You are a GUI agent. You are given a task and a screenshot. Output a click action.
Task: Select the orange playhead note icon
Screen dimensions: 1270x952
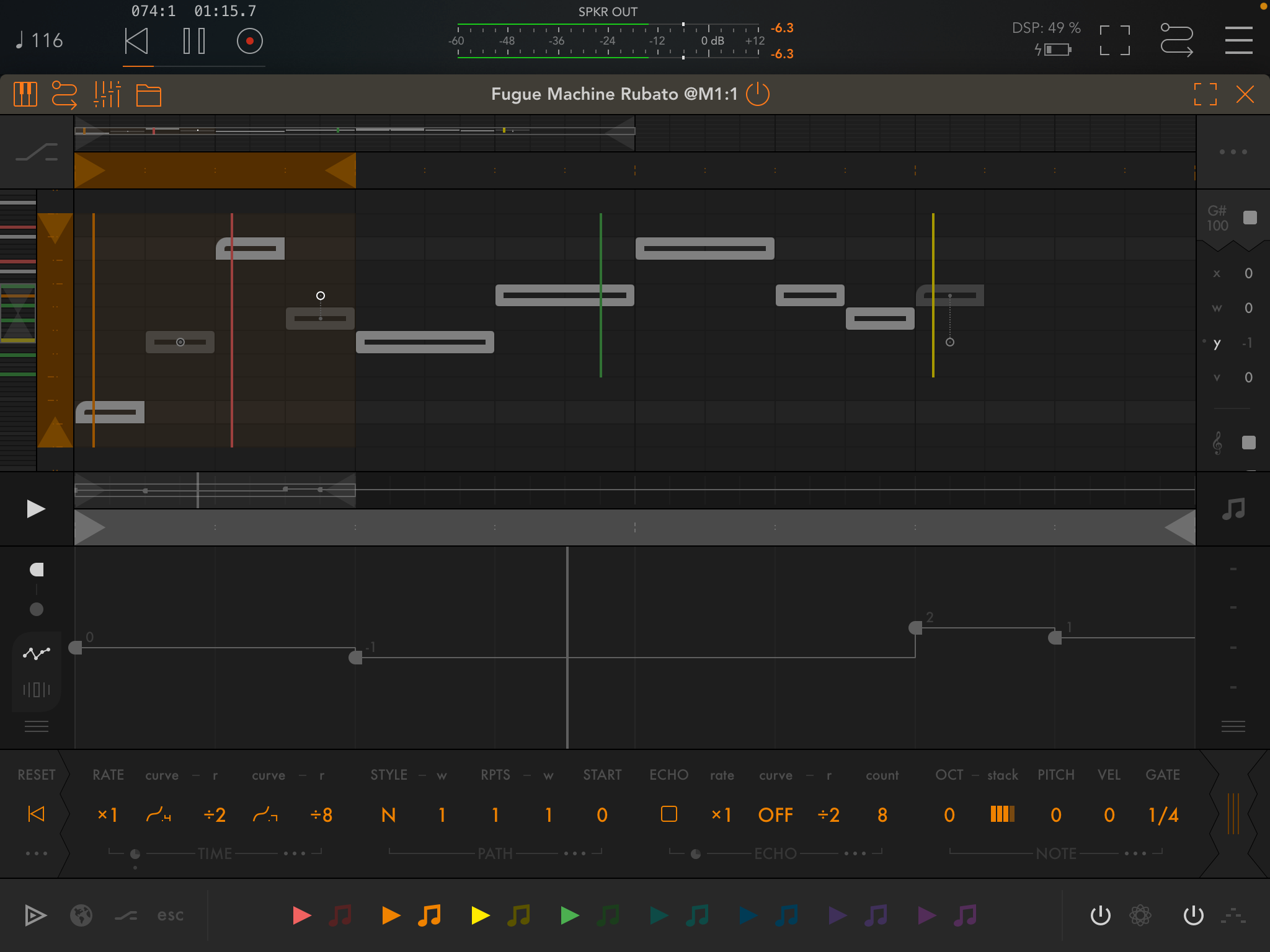coord(429,915)
